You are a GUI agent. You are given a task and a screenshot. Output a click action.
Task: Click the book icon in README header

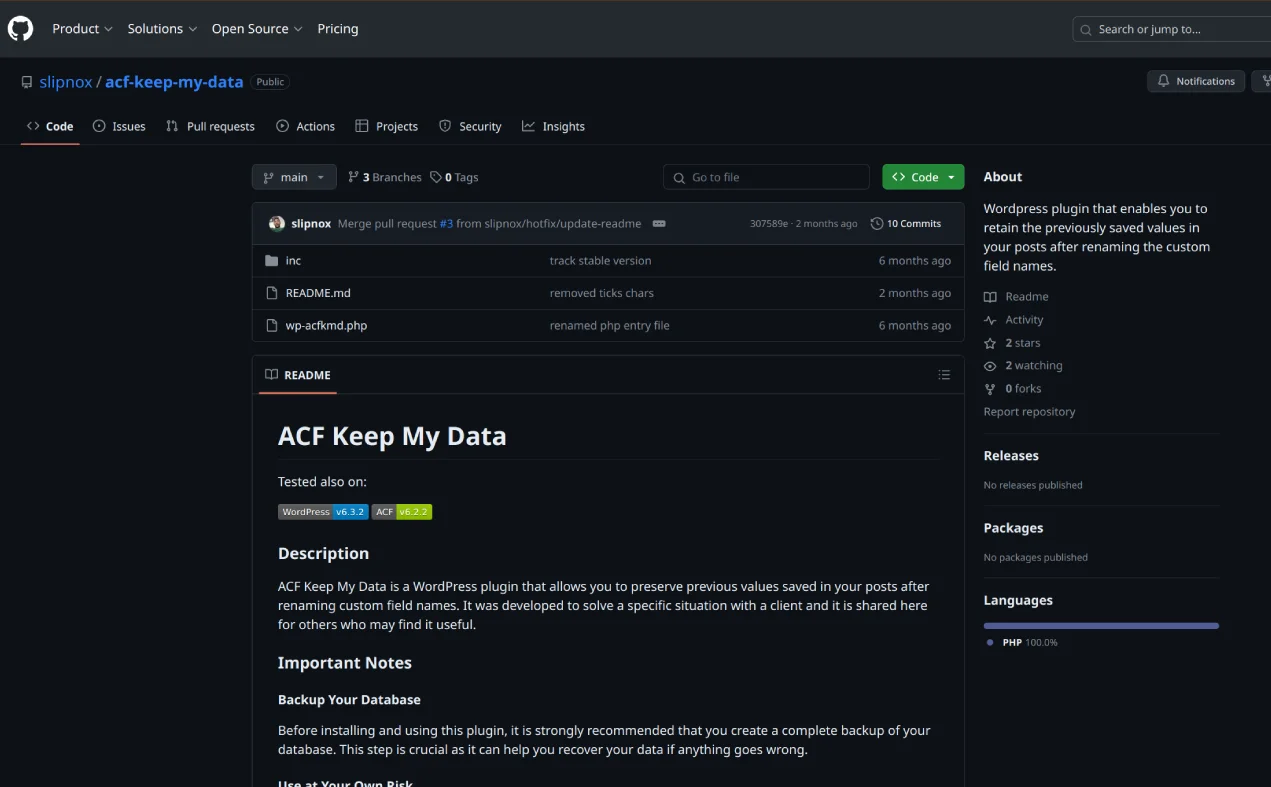pos(271,375)
